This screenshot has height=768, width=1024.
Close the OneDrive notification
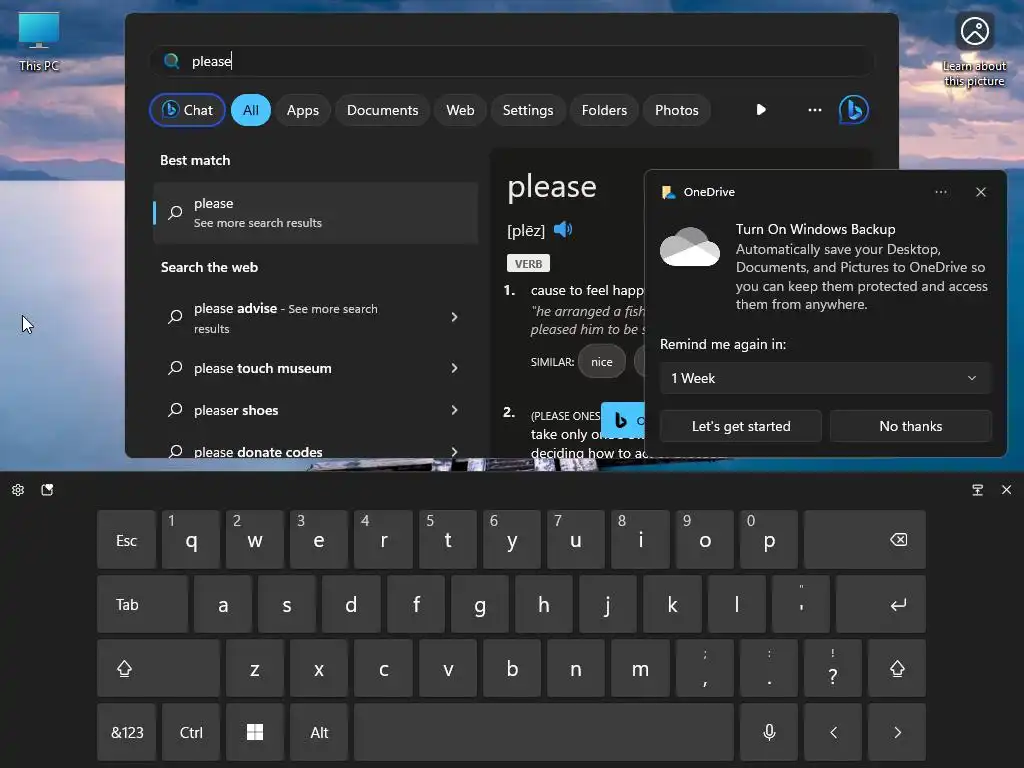[x=981, y=192]
